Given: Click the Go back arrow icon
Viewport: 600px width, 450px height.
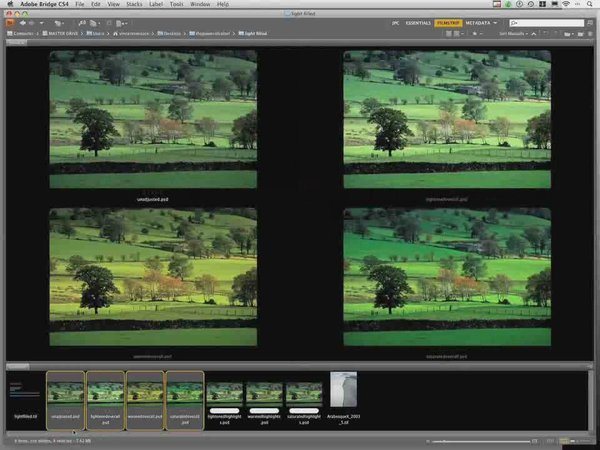Looking at the screenshot, I should [21, 22].
